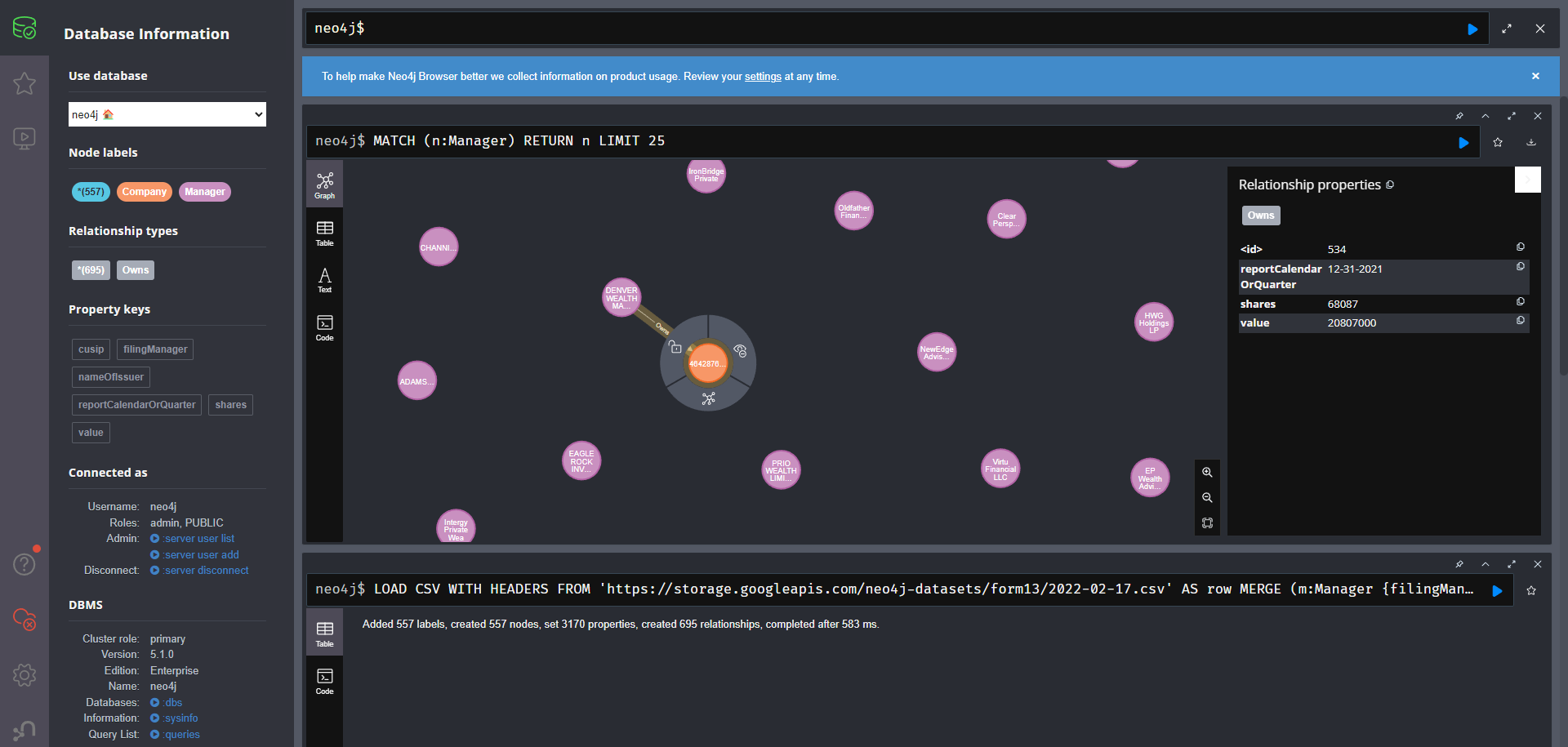Open the Browser Settings gear icon

[24, 675]
